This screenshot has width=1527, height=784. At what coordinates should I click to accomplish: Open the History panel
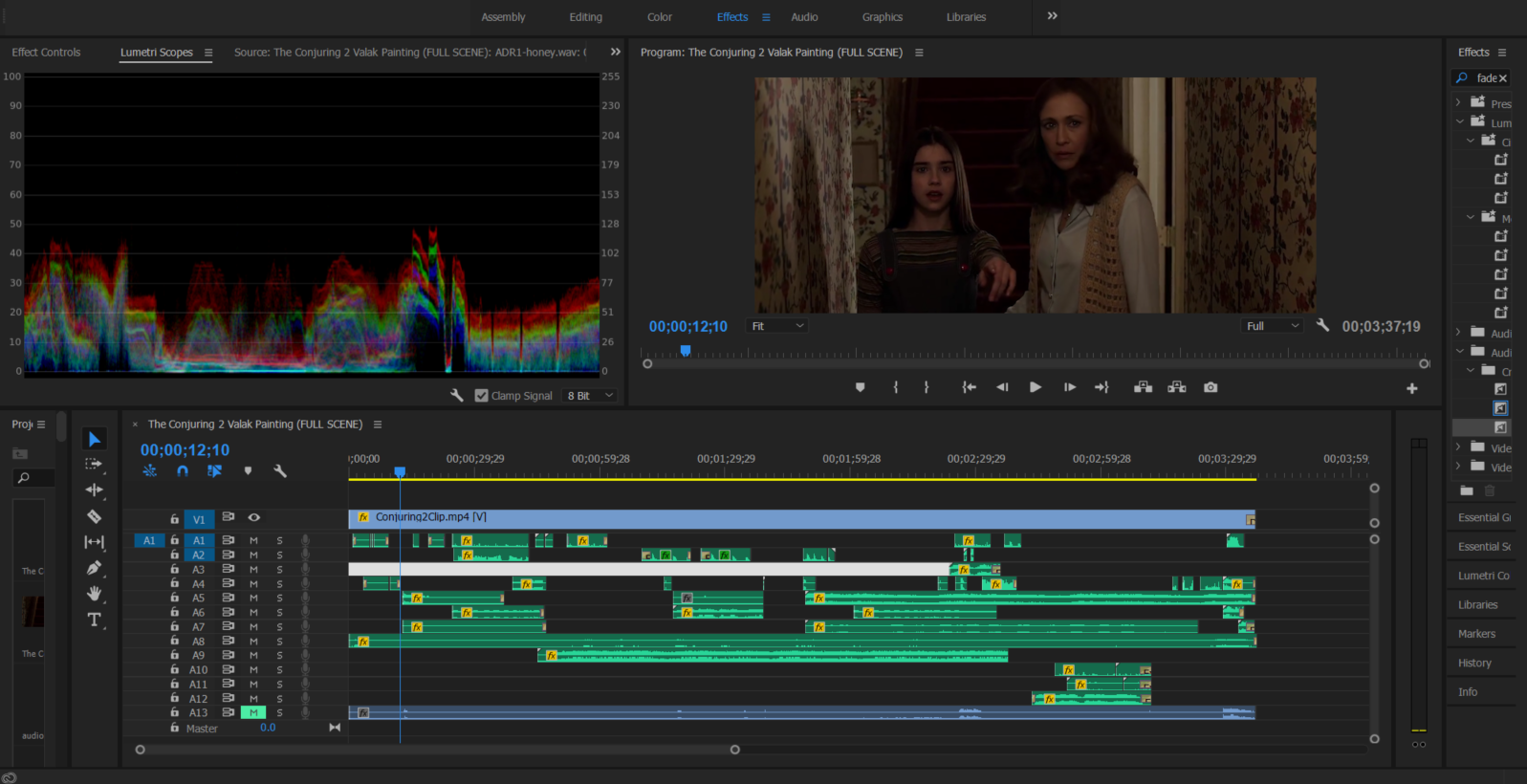pos(1474,663)
